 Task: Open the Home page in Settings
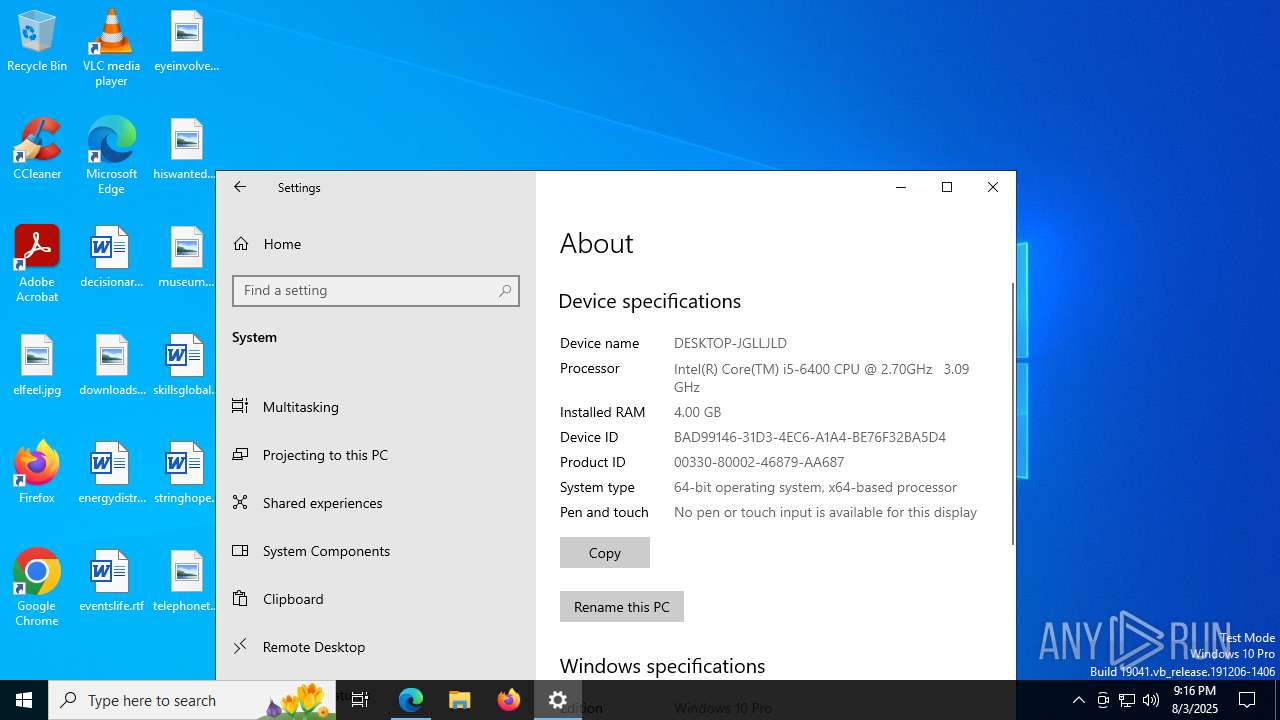coord(376,244)
